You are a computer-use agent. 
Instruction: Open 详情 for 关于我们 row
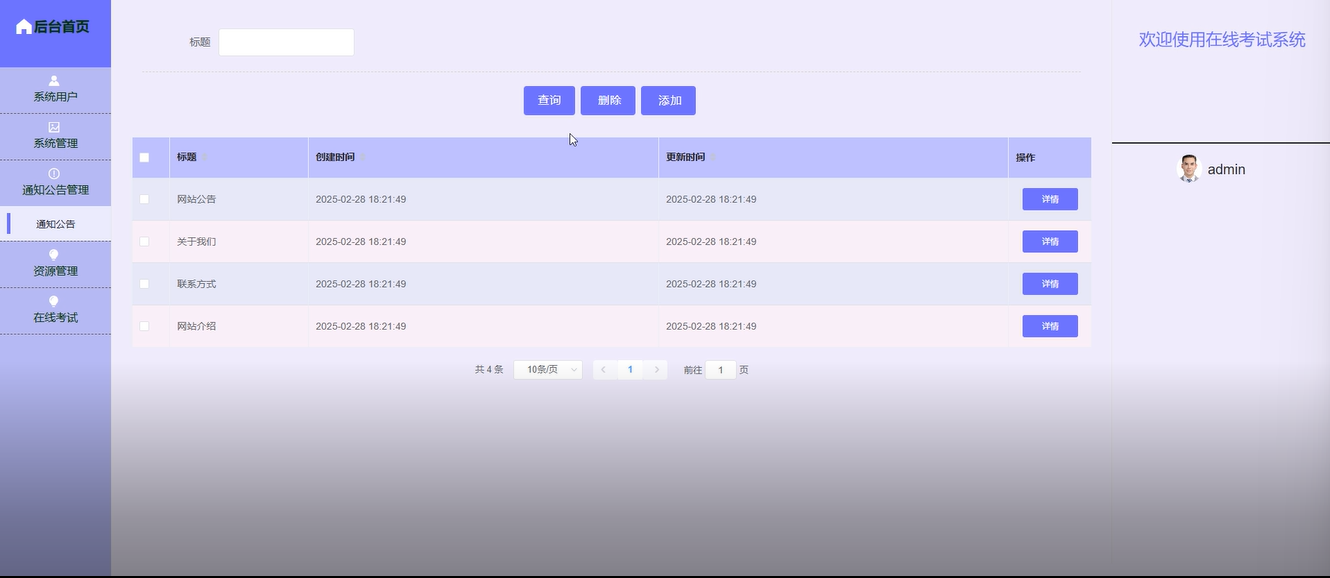(1050, 241)
